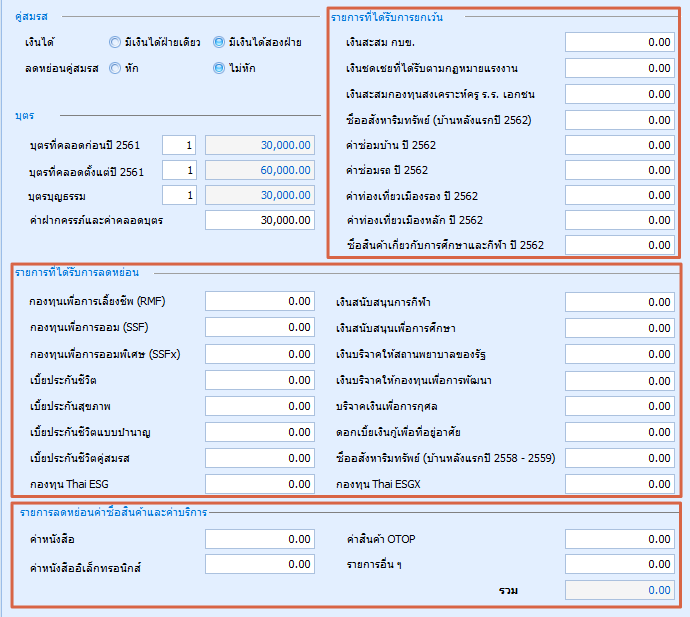
Task: Edit the ค่าสินค้า OTOP amount field
Action: point(620,539)
